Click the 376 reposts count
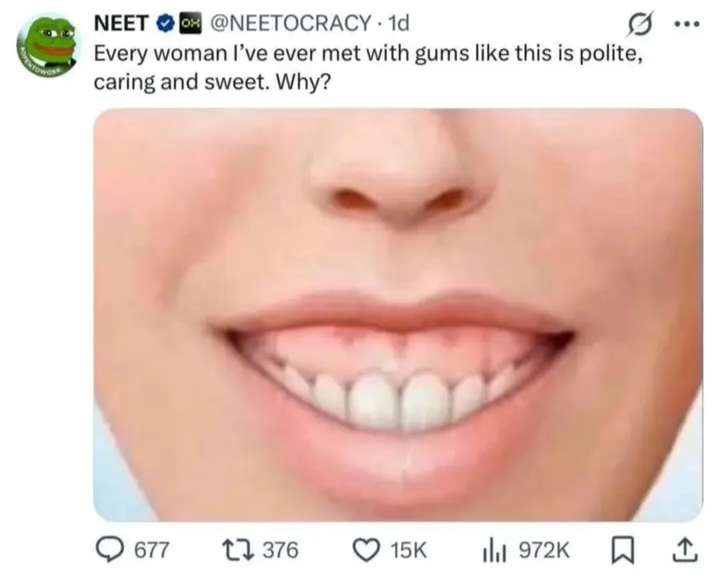Image resolution: width=720 pixels, height=580 pixels. tap(280, 550)
